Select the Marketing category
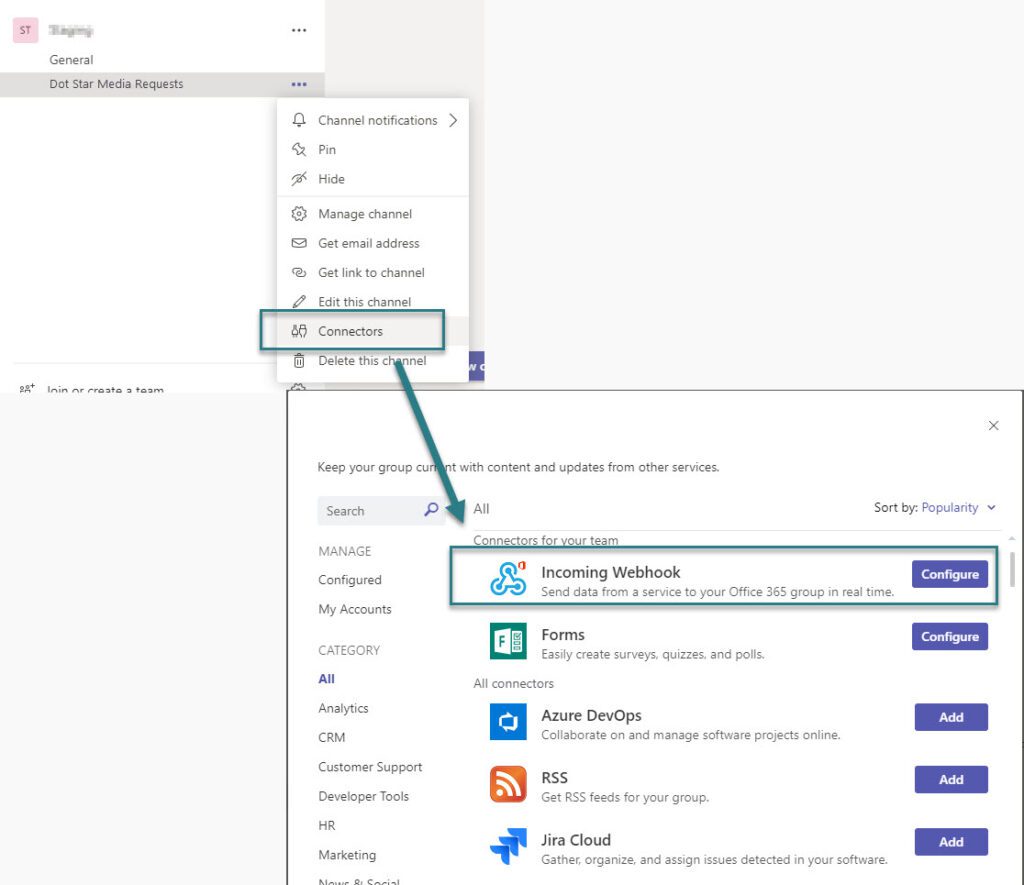 (x=347, y=855)
